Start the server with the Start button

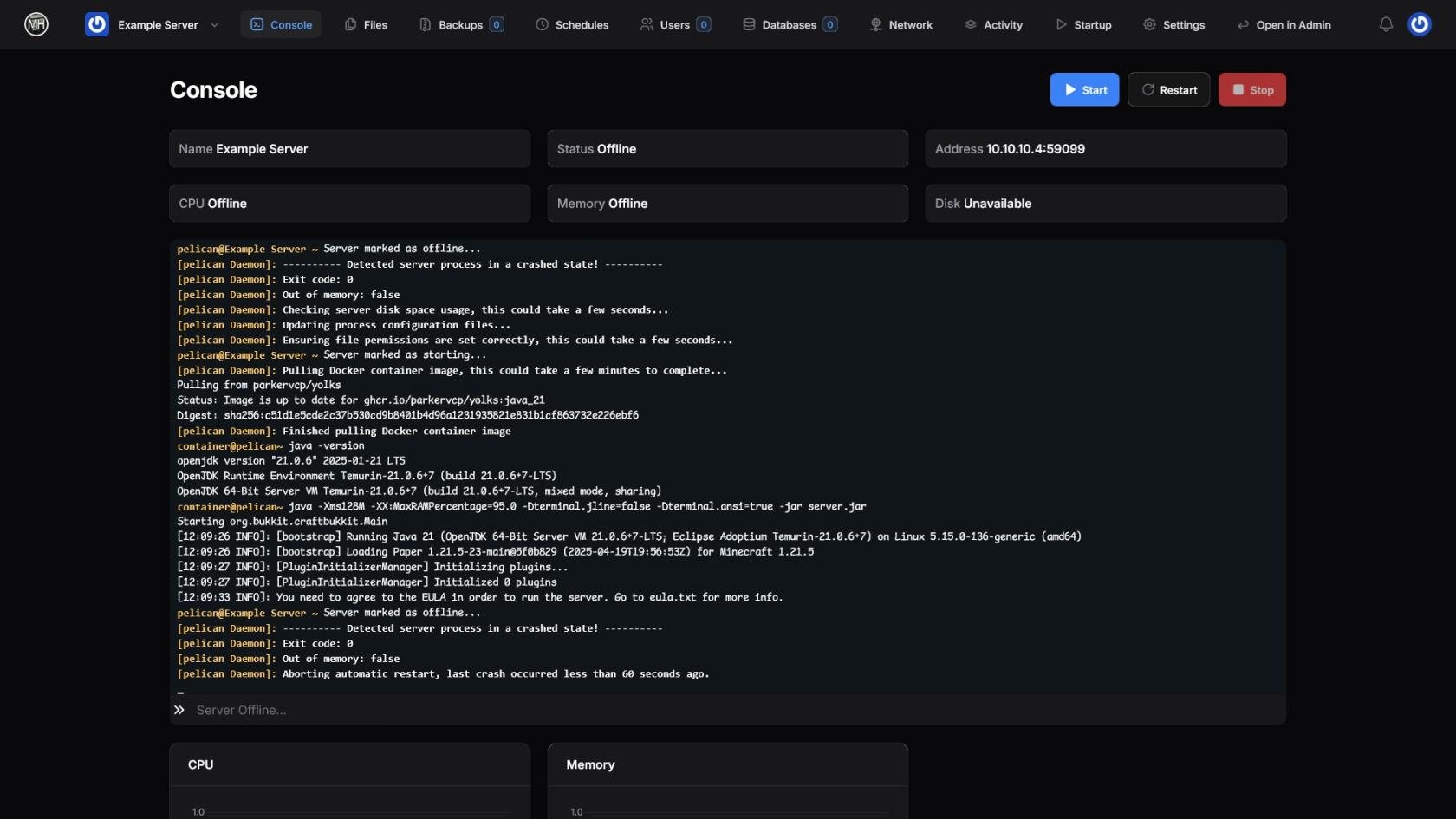click(x=1085, y=89)
